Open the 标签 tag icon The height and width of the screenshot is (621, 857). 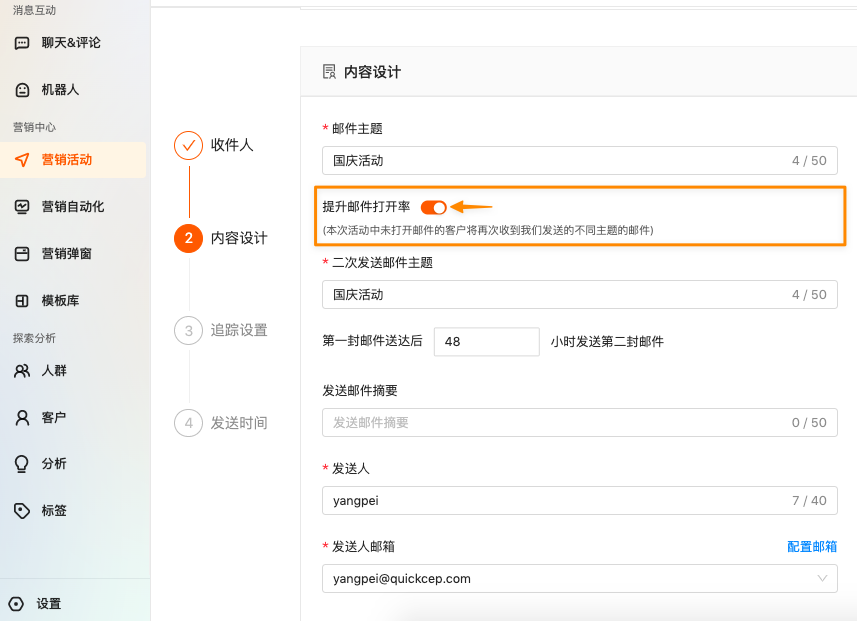(x=22, y=511)
